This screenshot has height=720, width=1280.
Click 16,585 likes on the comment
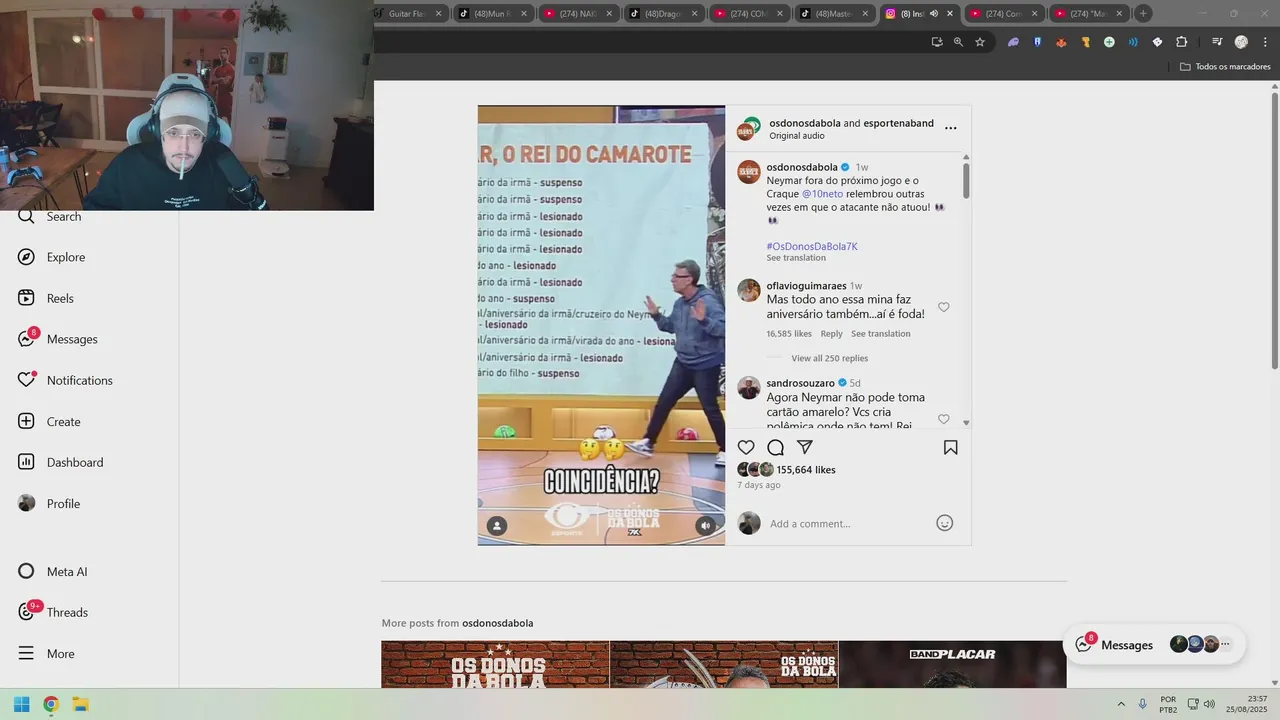point(789,334)
